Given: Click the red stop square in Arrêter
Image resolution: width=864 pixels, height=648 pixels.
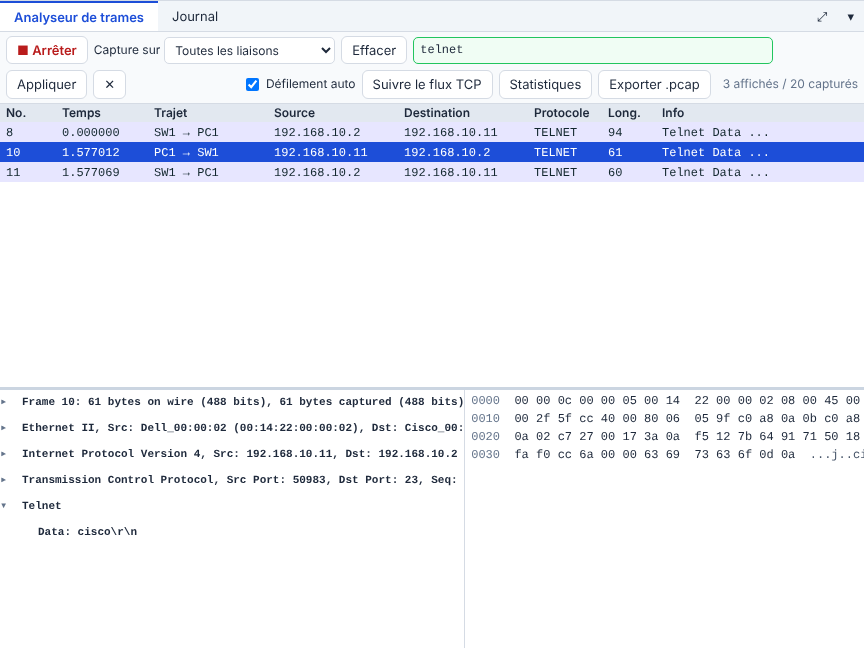Looking at the screenshot, I should [x=23, y=50].
